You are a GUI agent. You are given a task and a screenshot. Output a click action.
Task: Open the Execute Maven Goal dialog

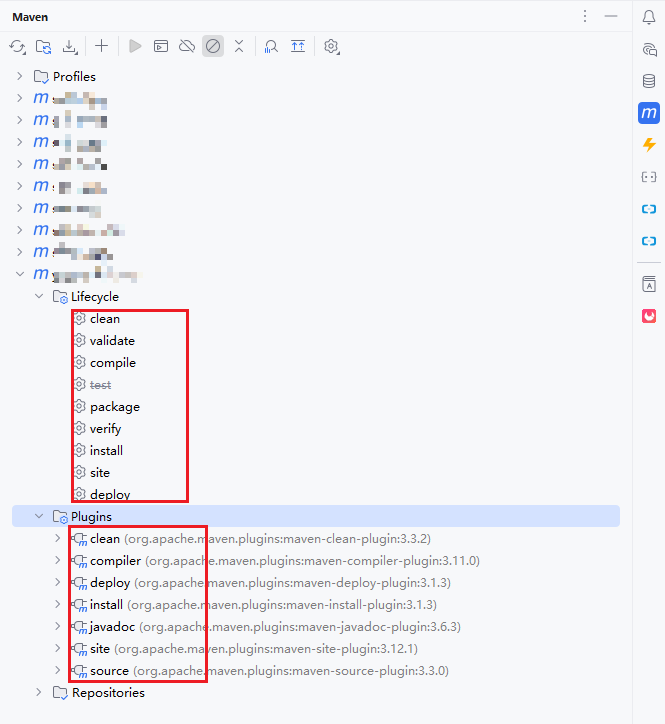coord(160,46)
